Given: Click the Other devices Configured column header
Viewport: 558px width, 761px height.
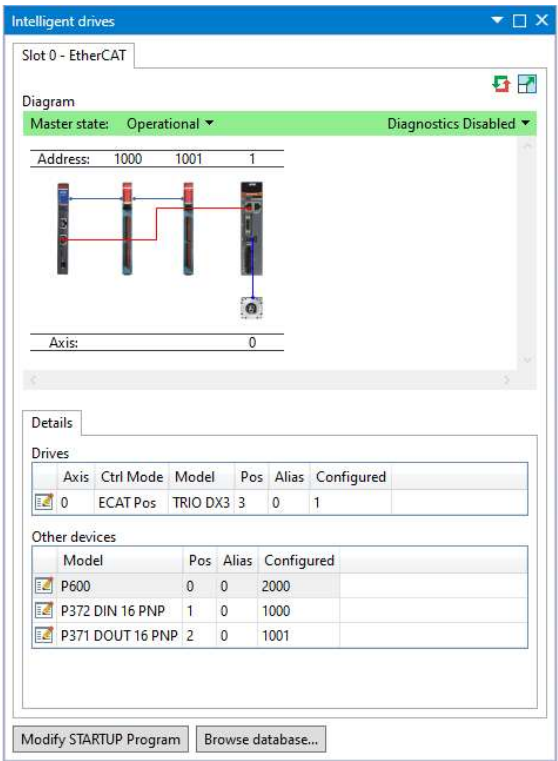Looking at the screenshot, I should coord(299,560).
